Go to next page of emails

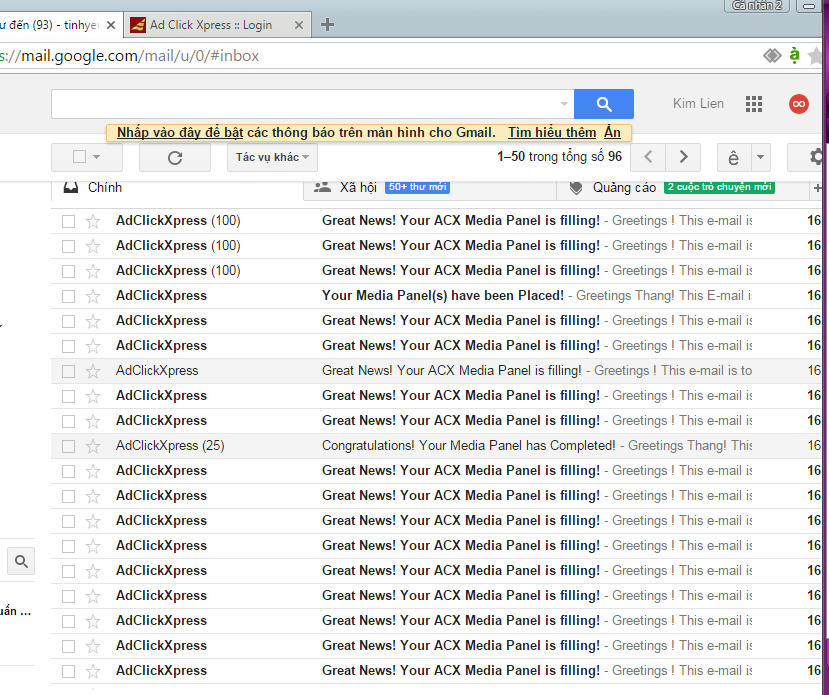[x=683, y=157]
